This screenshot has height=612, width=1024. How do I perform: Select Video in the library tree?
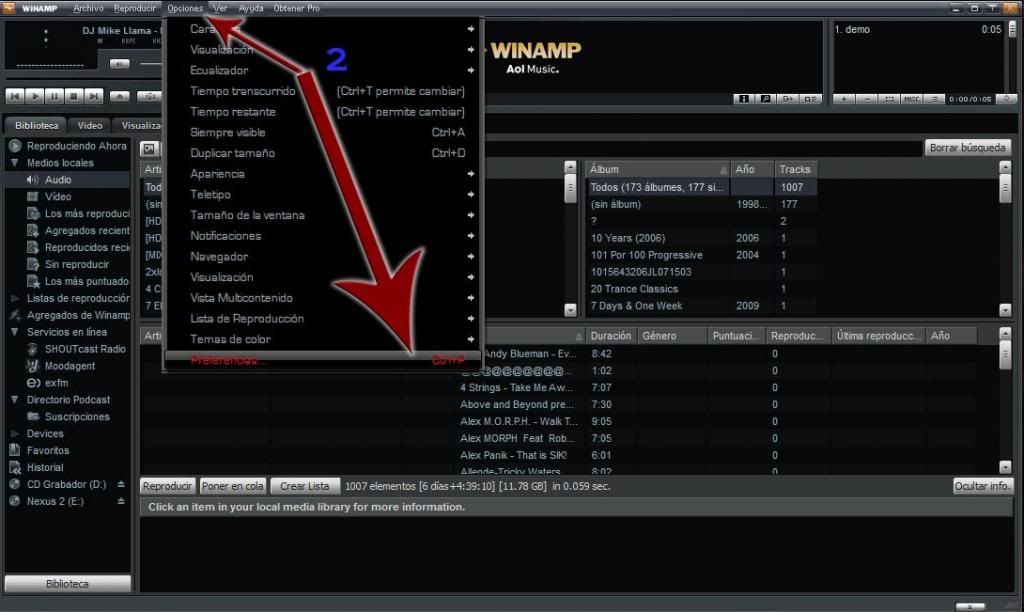point(57,197)
